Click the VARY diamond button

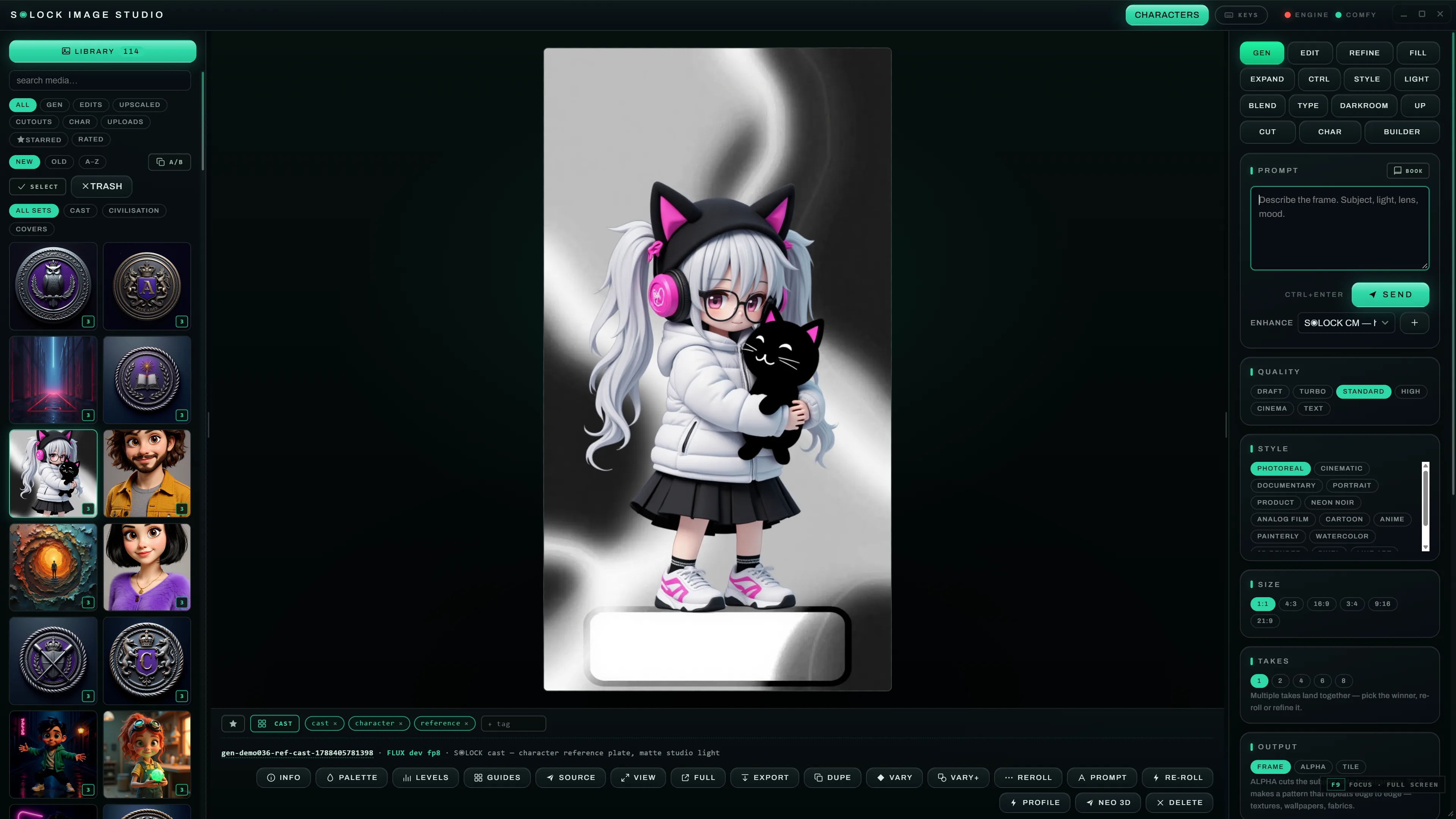[x=894, y=778]
